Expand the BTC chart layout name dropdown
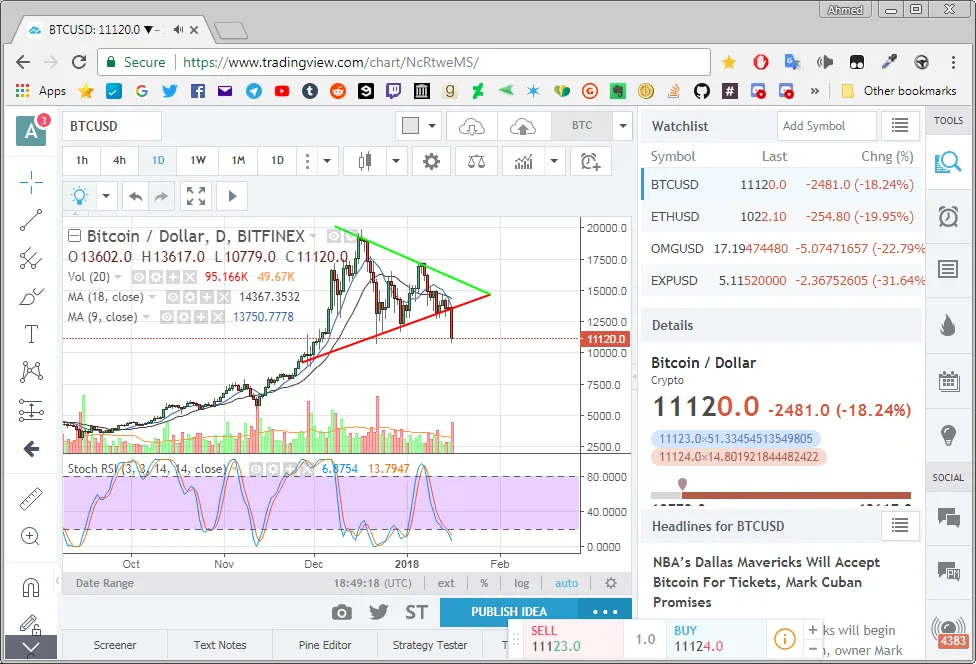Viewport: 976px width, 664px height. point(623,127)
